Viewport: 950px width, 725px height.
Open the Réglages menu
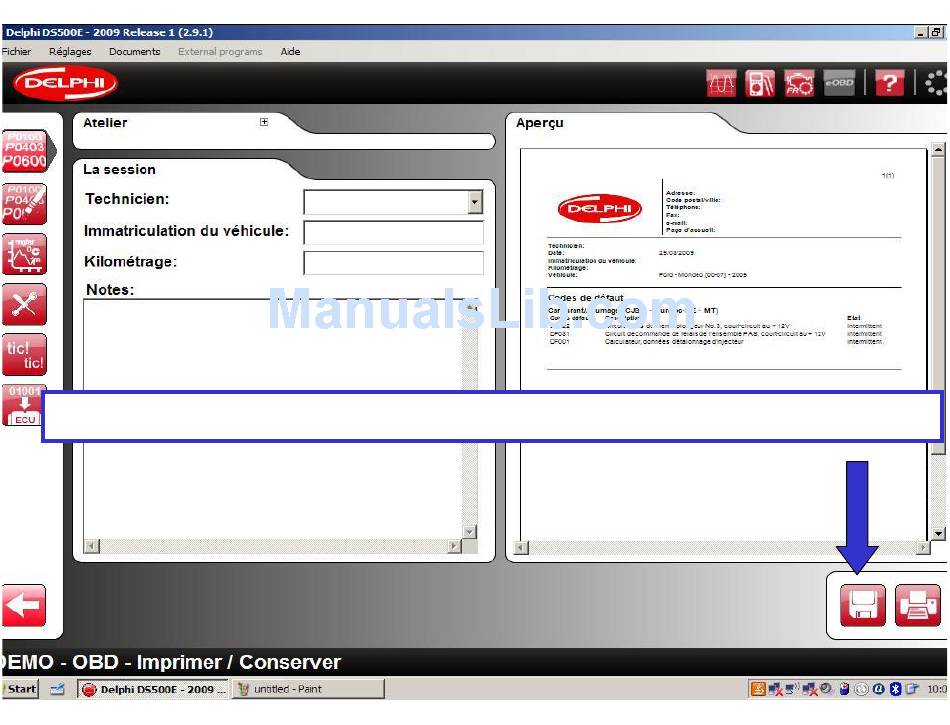(70, 51)
